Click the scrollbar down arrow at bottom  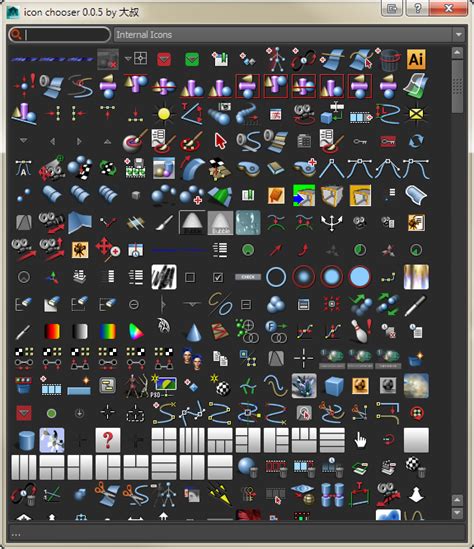pyautogui.click(x=457, y=513)
